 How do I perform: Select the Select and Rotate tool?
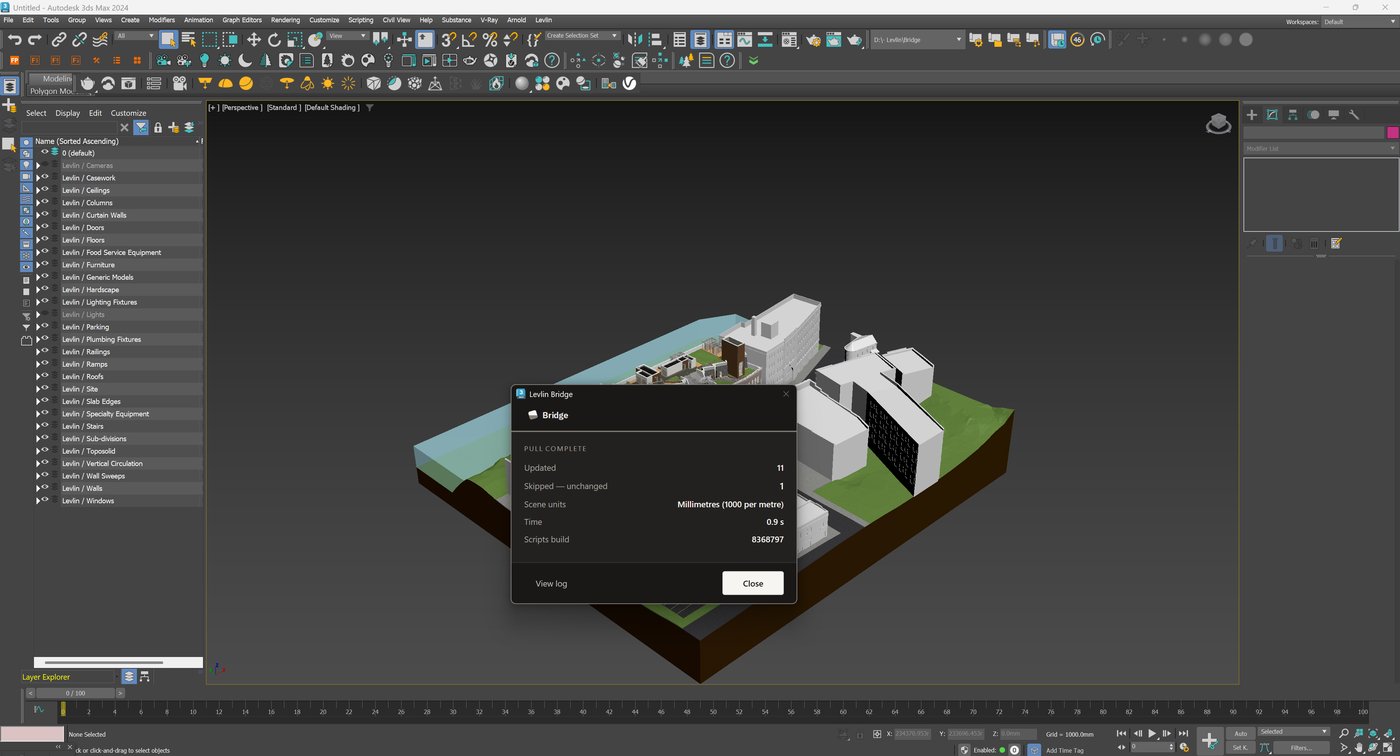(274, 40)
